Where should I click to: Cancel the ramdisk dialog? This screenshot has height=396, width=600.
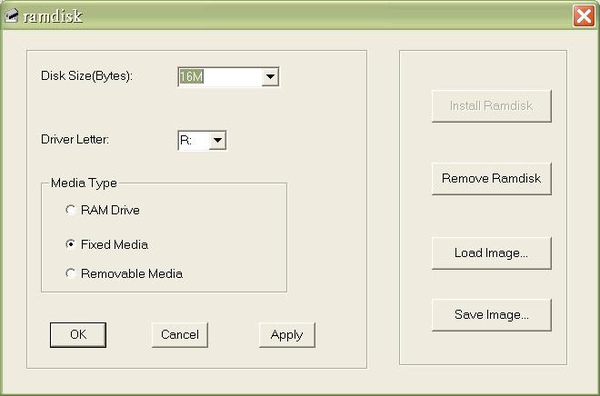(180, 335)
